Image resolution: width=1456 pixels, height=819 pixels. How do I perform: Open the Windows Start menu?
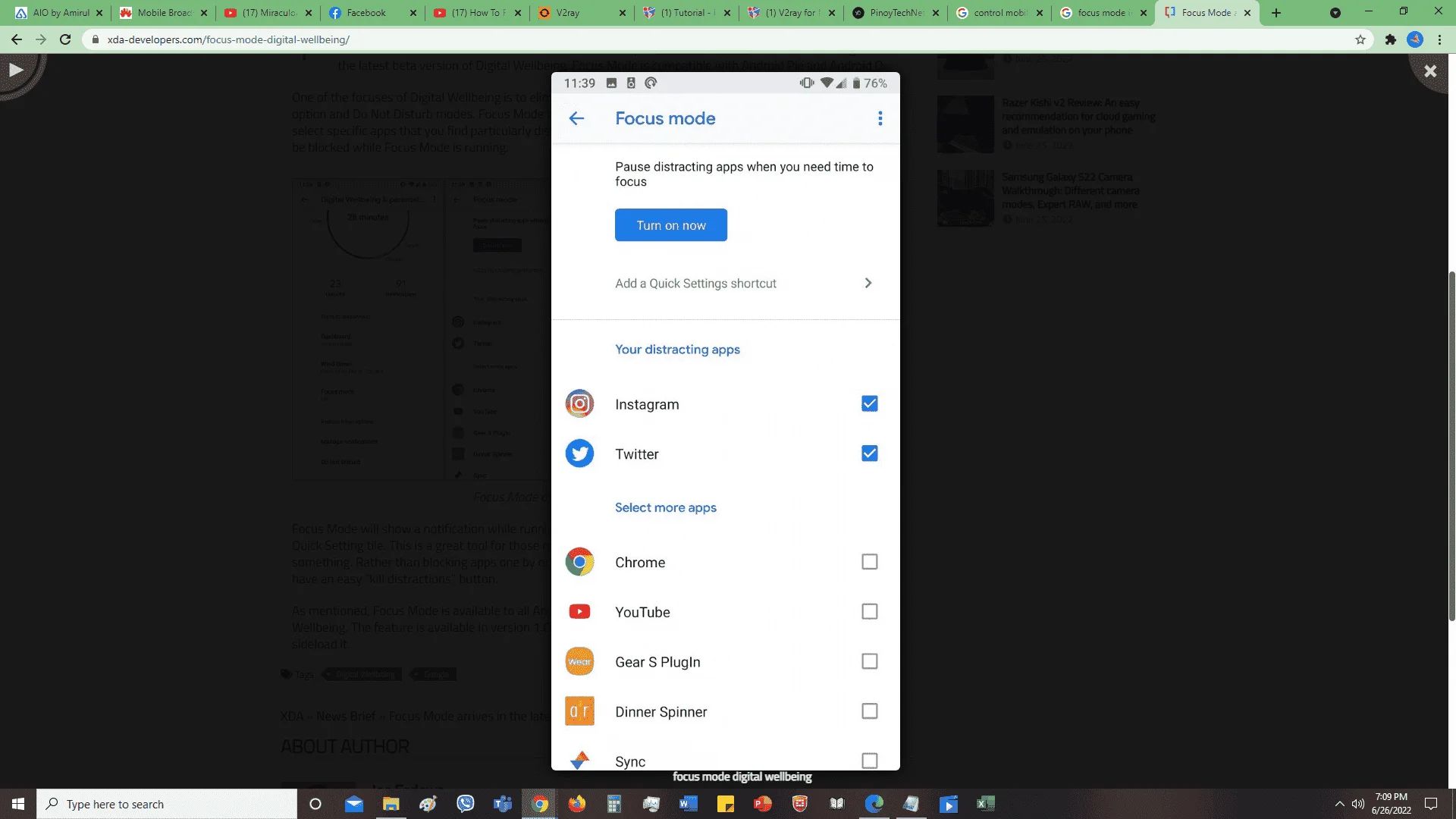18,804
